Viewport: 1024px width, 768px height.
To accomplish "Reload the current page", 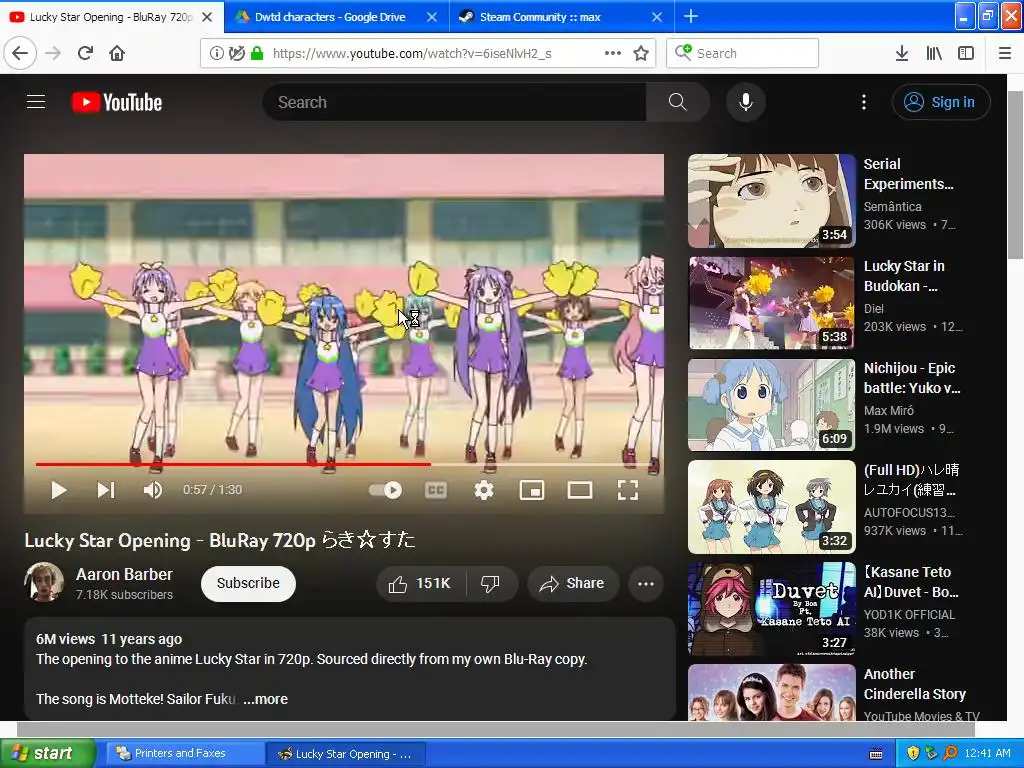I will tap(85, 53).
